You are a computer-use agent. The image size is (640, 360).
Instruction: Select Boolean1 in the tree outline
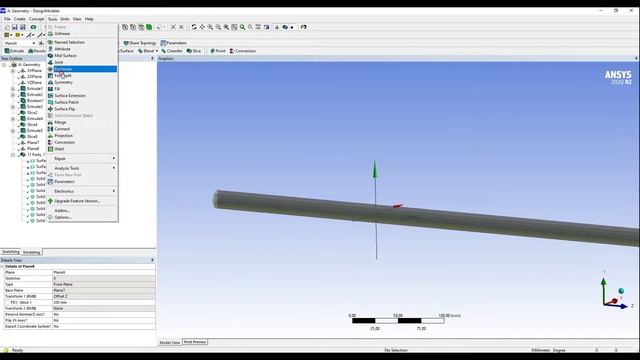35,100
